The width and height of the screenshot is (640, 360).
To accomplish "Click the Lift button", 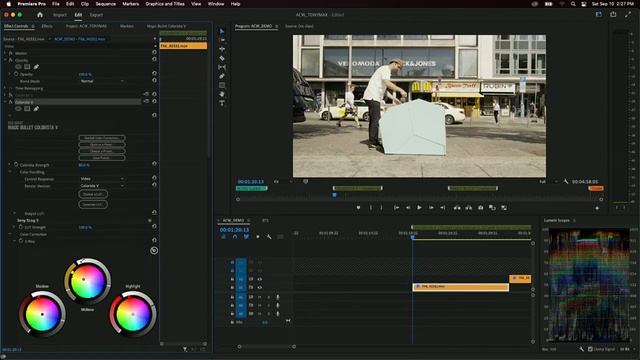I will (x=457, y=208).
